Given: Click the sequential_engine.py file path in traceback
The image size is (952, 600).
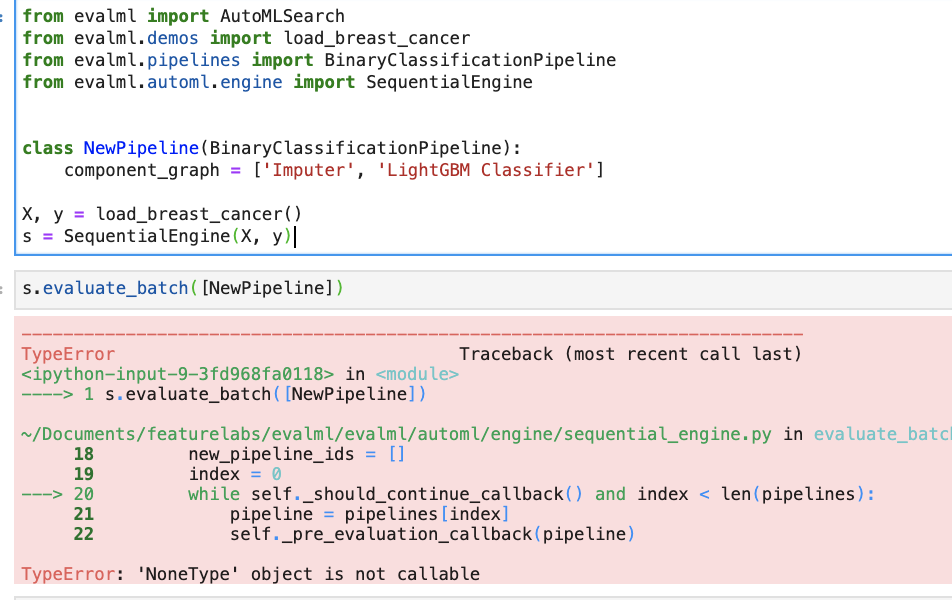Looking at the screenshot, I should point(396,434).
